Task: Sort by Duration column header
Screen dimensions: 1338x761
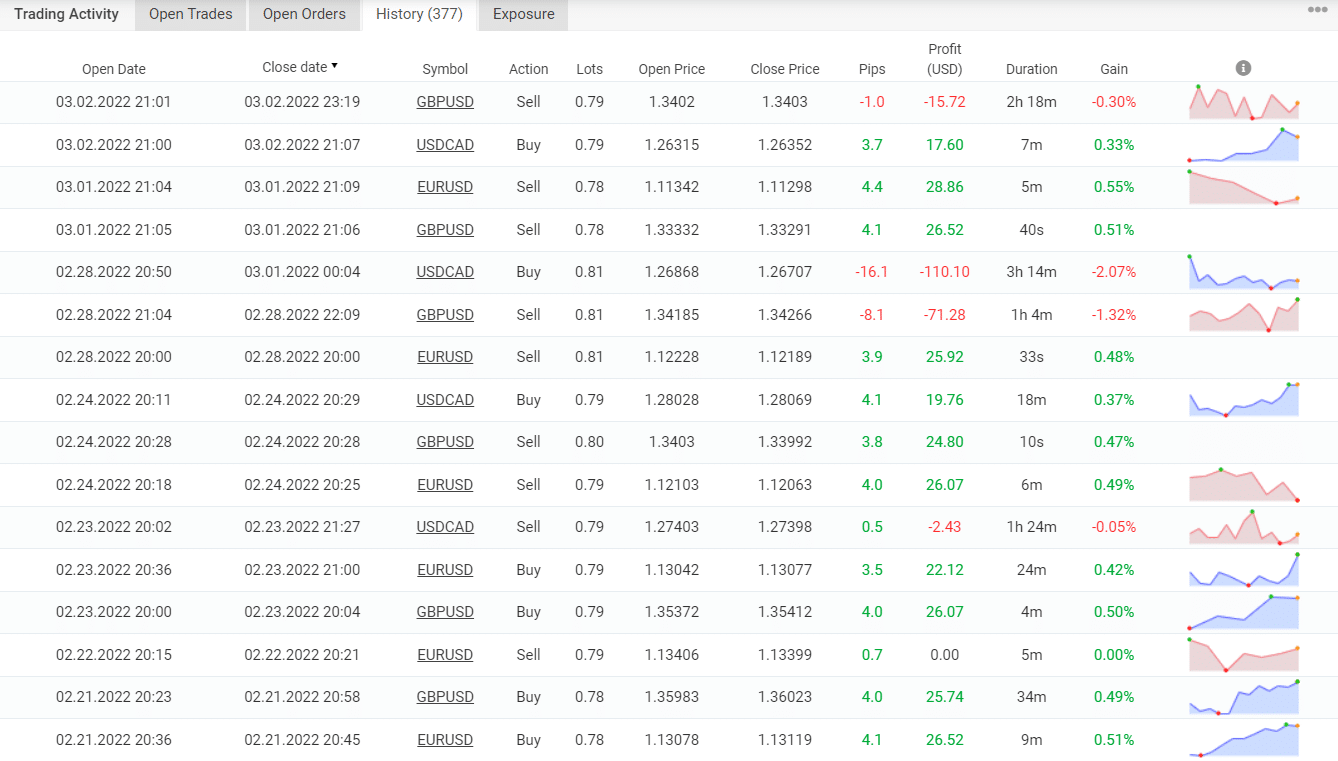Action: 1031,69
